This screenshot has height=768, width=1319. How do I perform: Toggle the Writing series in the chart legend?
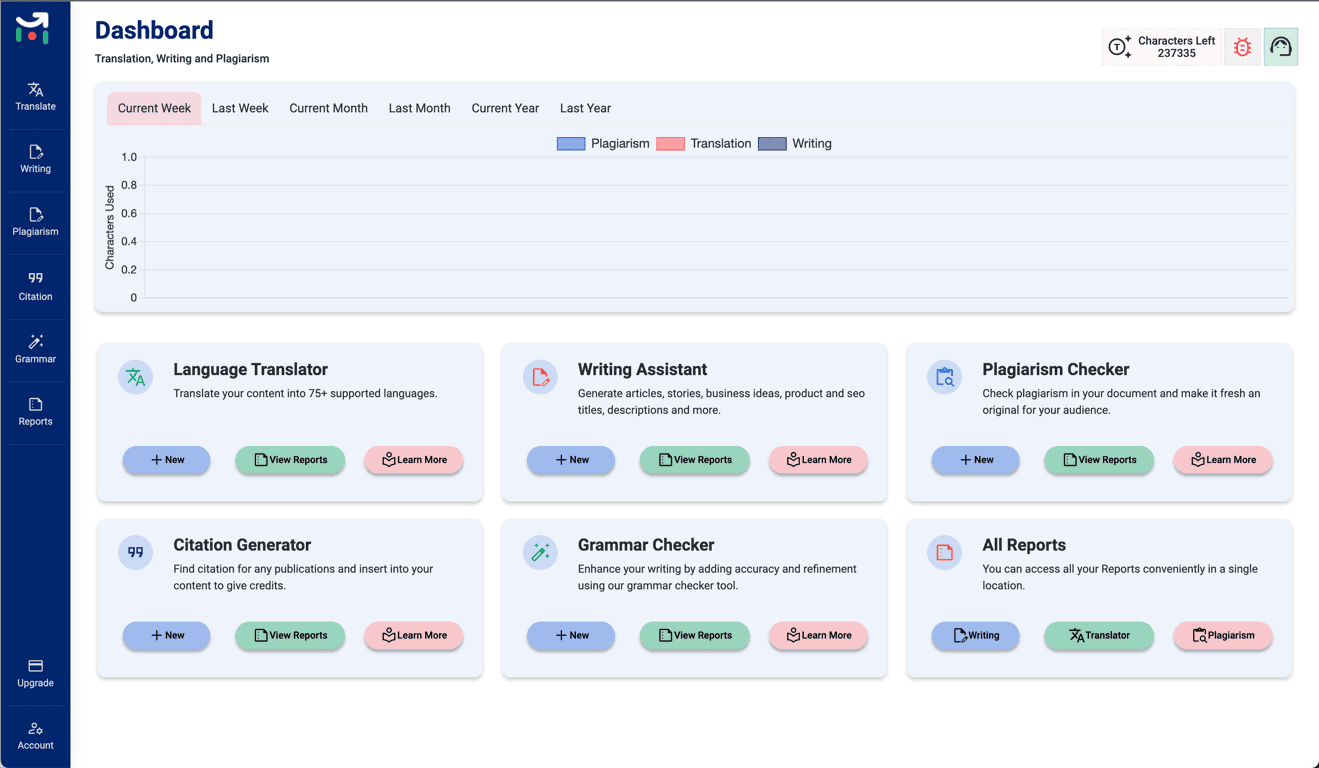[x=797, y=143]
